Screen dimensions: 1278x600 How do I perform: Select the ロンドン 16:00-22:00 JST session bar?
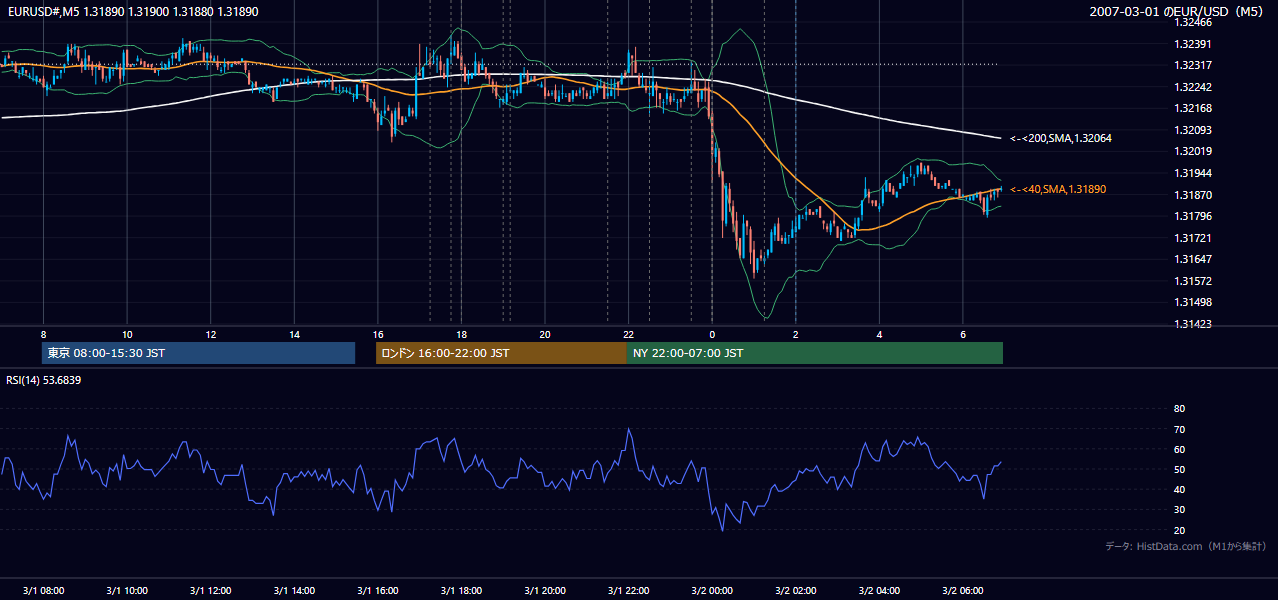click(501, 353)
